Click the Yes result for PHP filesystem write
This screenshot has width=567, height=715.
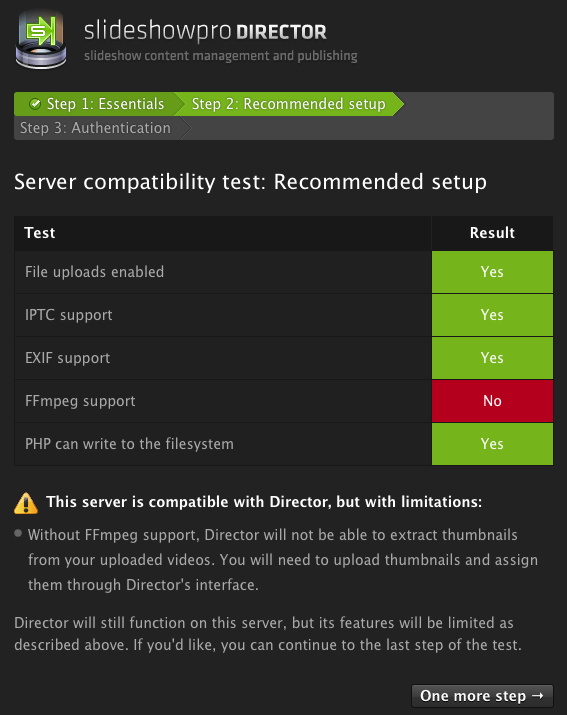492,444
